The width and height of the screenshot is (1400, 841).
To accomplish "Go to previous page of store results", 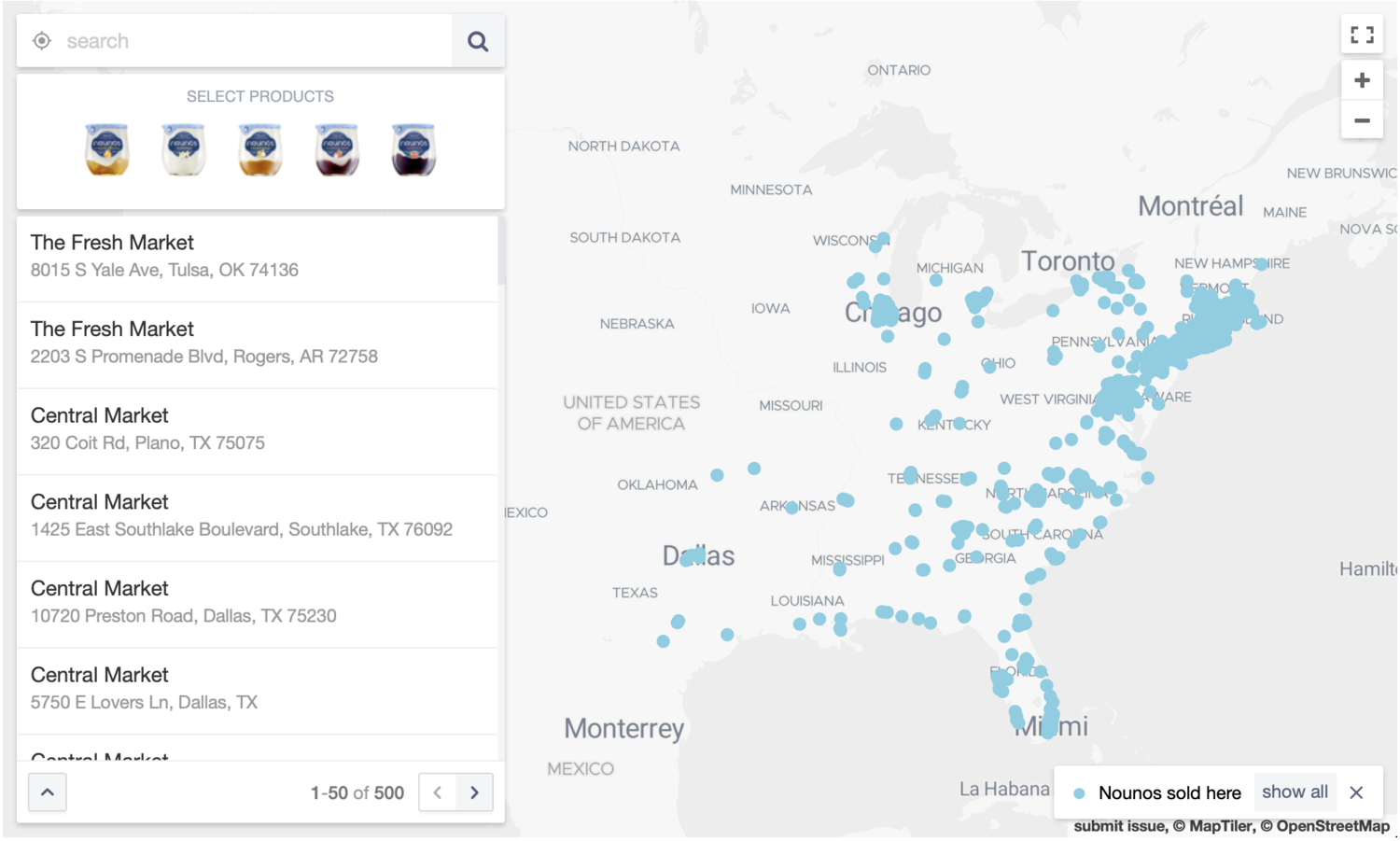I will point(438,792).
